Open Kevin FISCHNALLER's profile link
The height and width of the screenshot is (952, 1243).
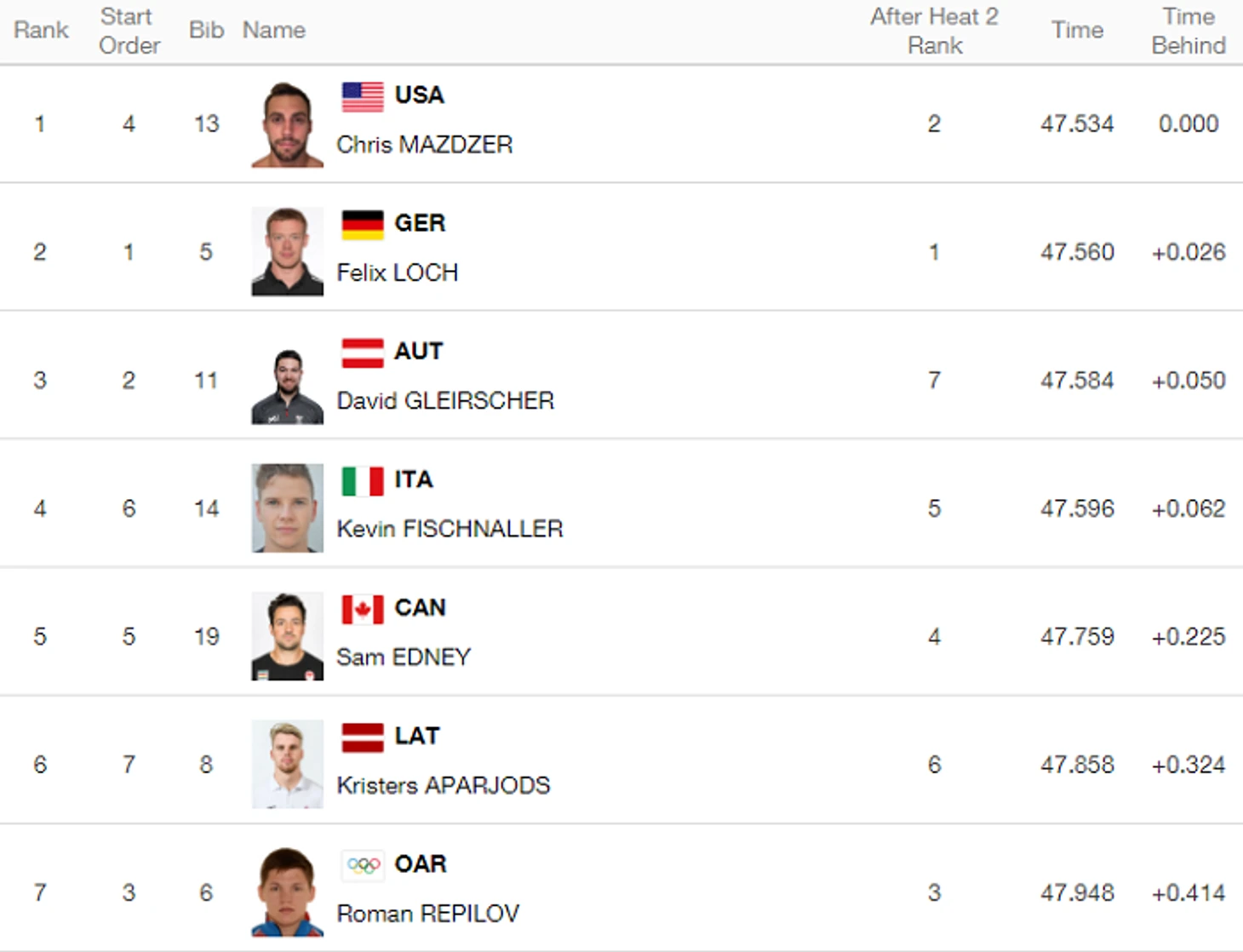(x=450, y=529)
